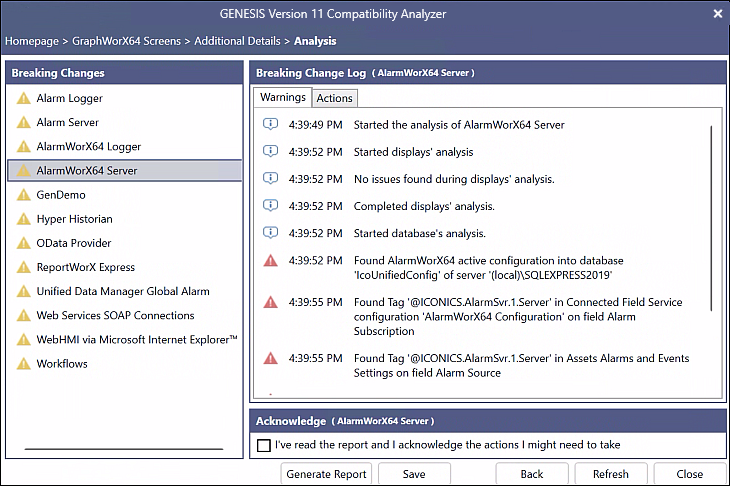Click warning triangle next to Hyper Historian
The image size is (730, 486).
pos(24,219)
